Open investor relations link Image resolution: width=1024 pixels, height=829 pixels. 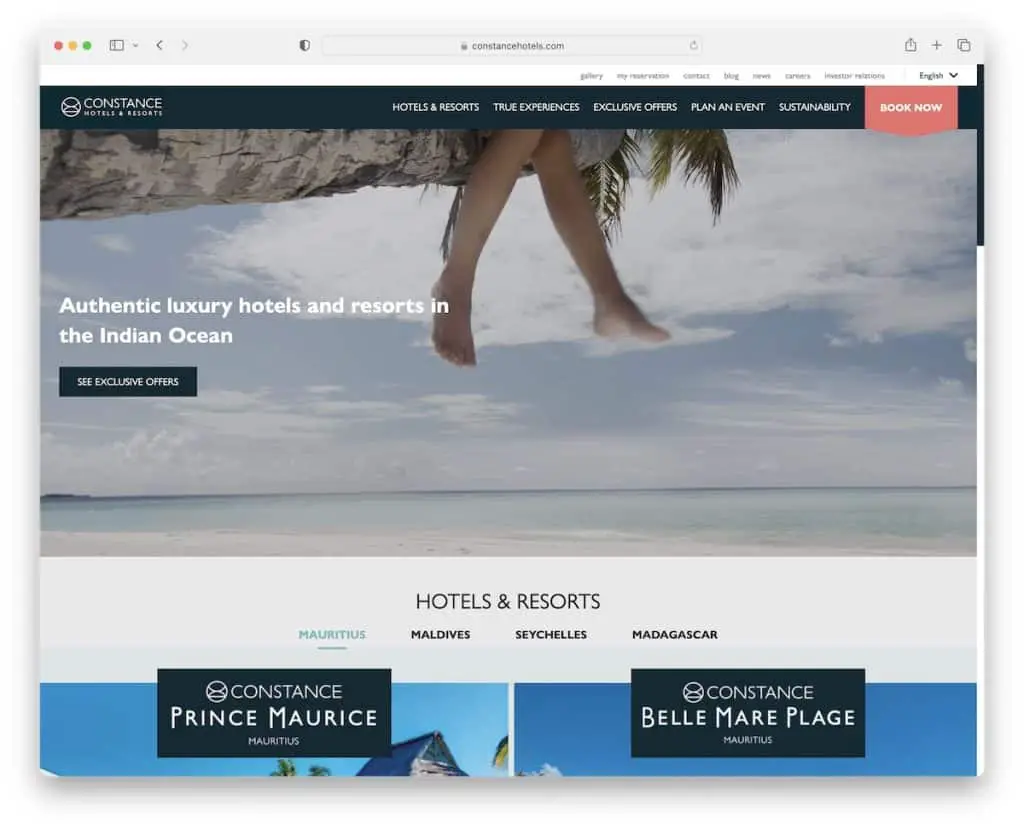pos(854,76)
